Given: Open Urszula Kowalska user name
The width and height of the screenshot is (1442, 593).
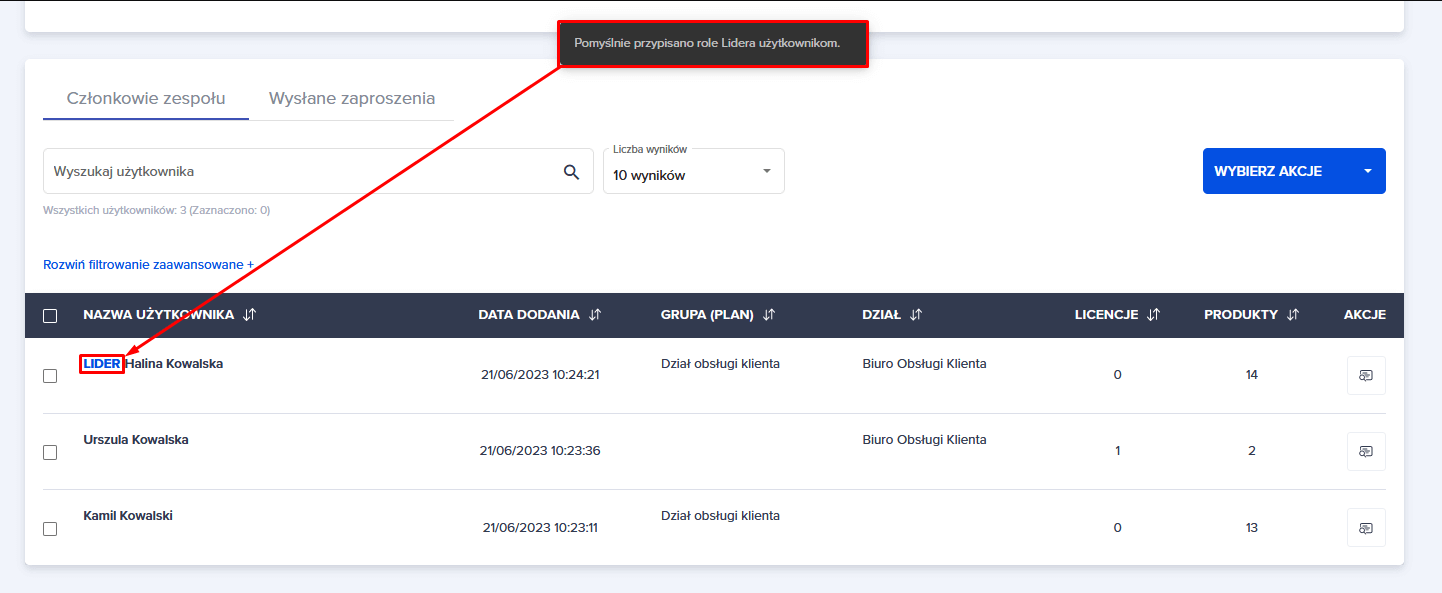Looking at the screenshot, I should pos(136,440).
